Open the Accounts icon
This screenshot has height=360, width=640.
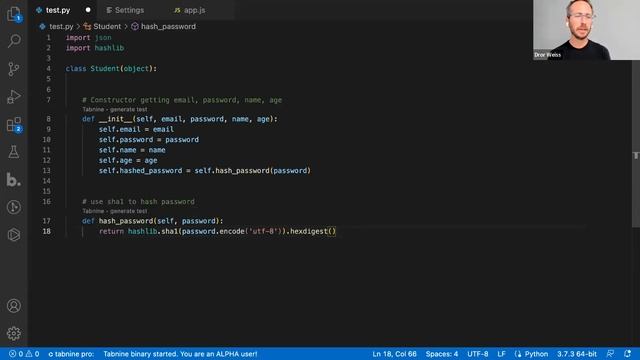pyautogui.click(x=14, y=306)
